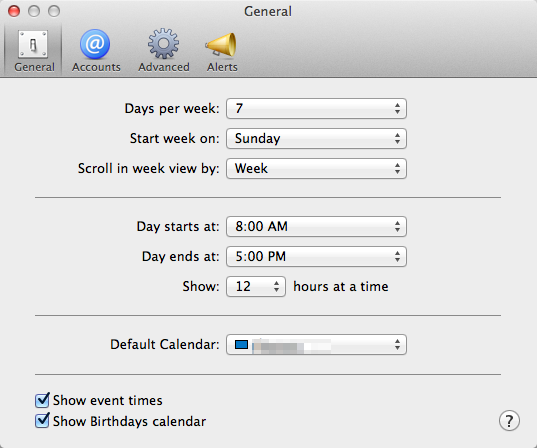Click the help question mark button
Screen dimensions: 537x448
pyautogui.click(x=509, y=420)
